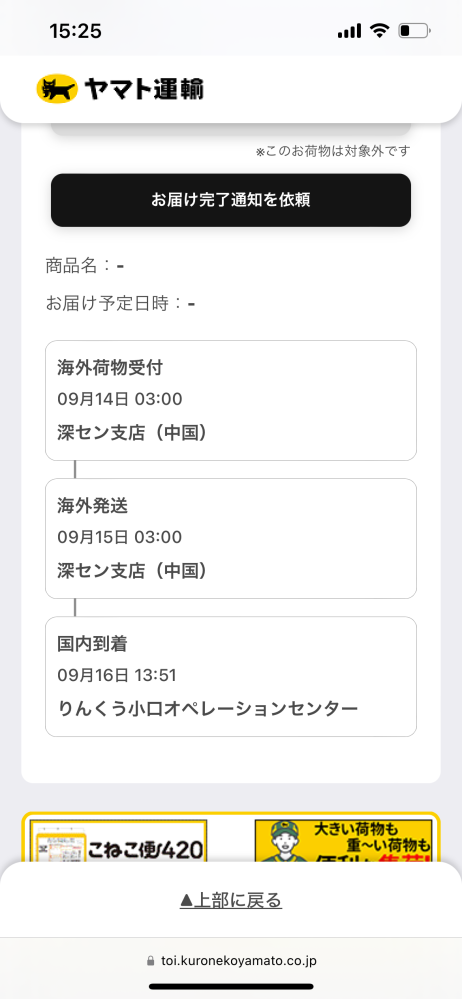The width and height of the screenshot is (462, 999).
Task: Tap the お届け完了通知を依頼 button
Action: [231, 200]
